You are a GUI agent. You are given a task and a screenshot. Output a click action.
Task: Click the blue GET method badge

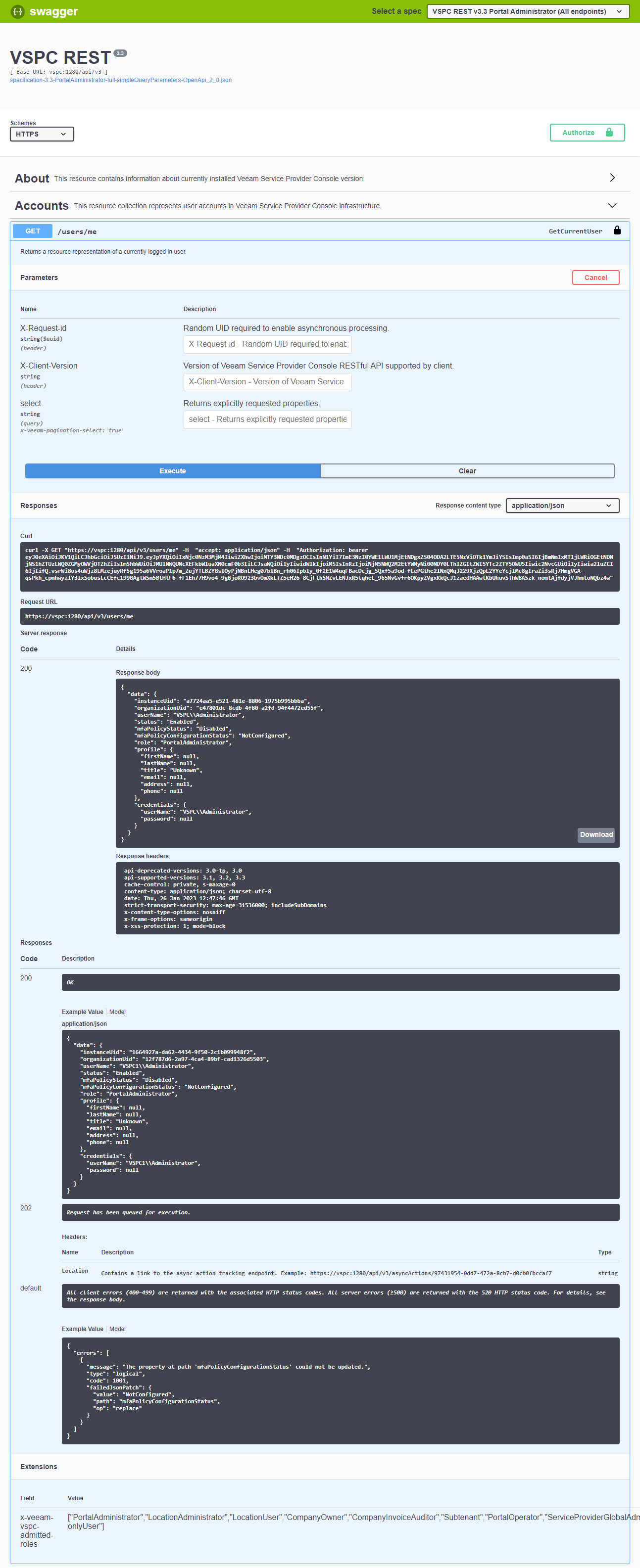point(33,231)
